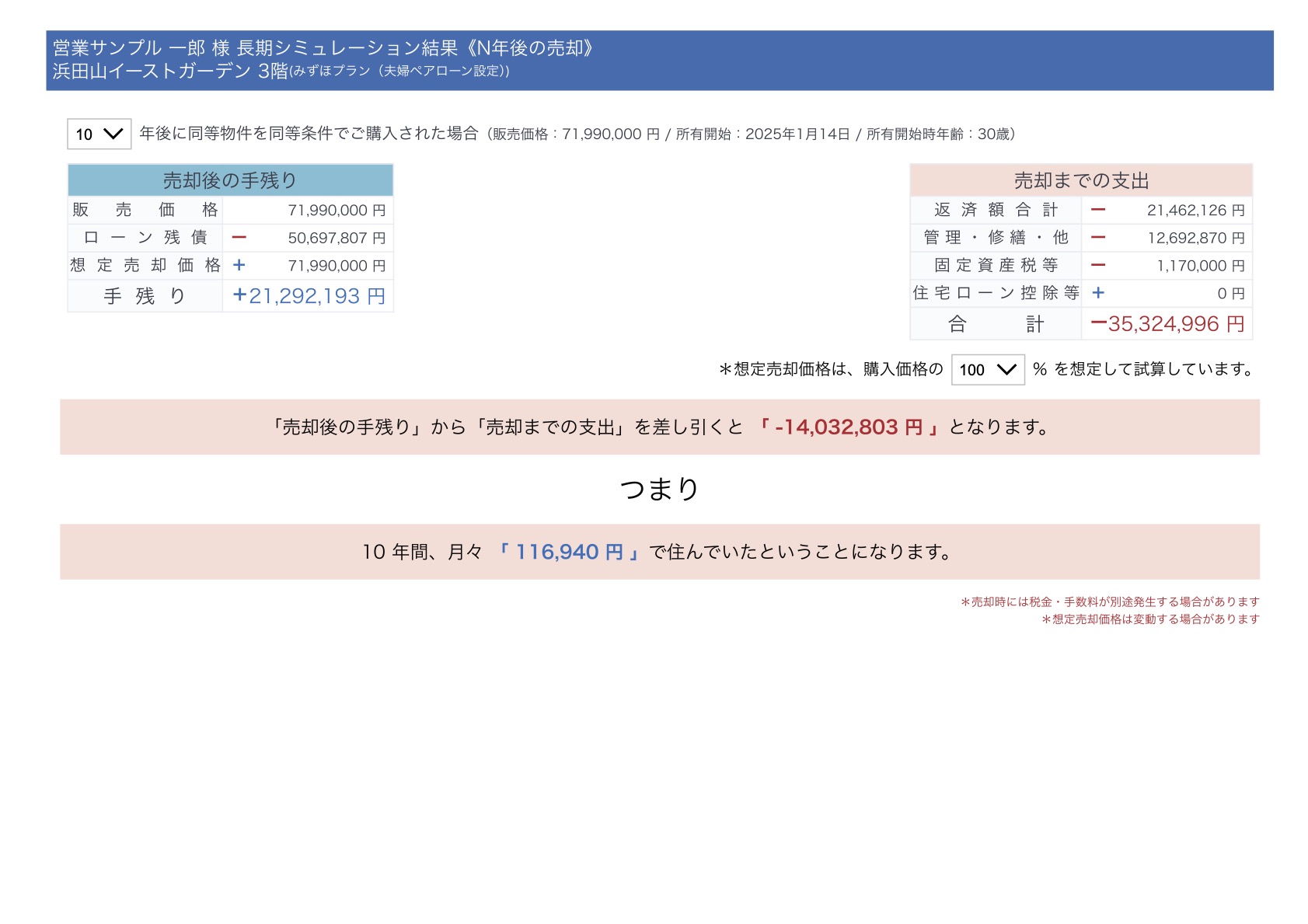Open the years dropdown showing 10

(98, 134)
